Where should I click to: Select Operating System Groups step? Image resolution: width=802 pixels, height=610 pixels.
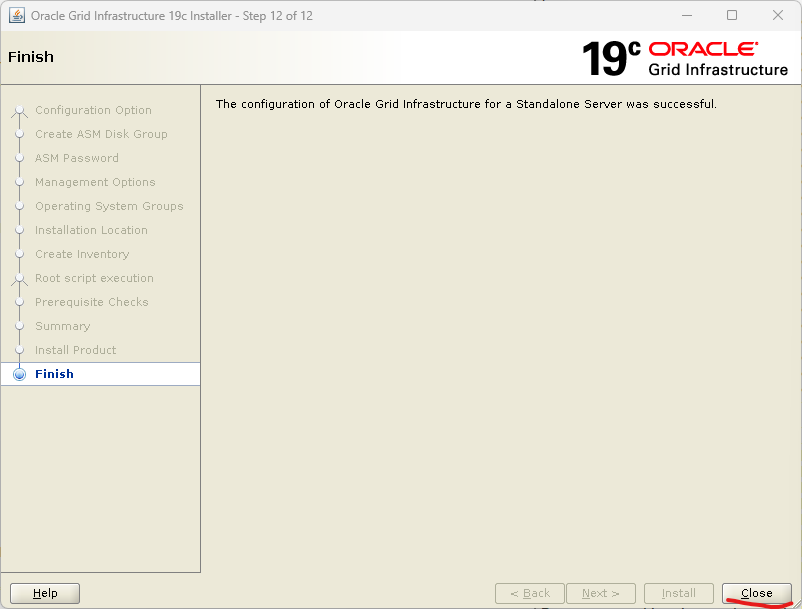tap(109, 206)
